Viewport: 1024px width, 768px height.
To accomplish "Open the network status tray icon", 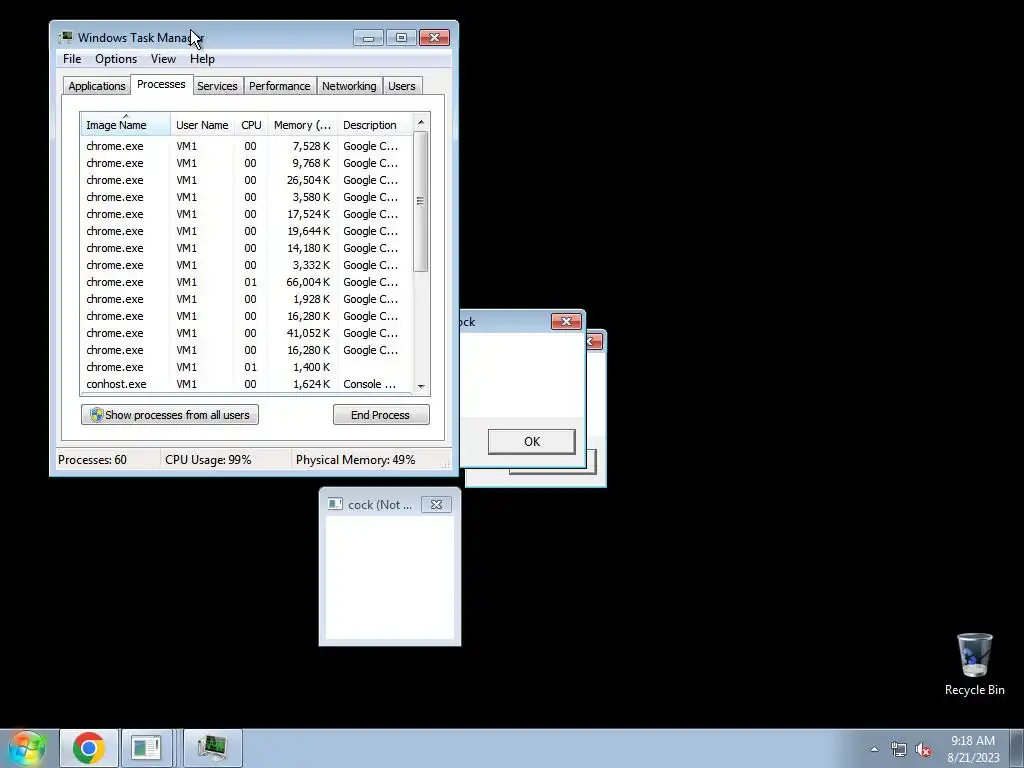I will click(899, 750).
